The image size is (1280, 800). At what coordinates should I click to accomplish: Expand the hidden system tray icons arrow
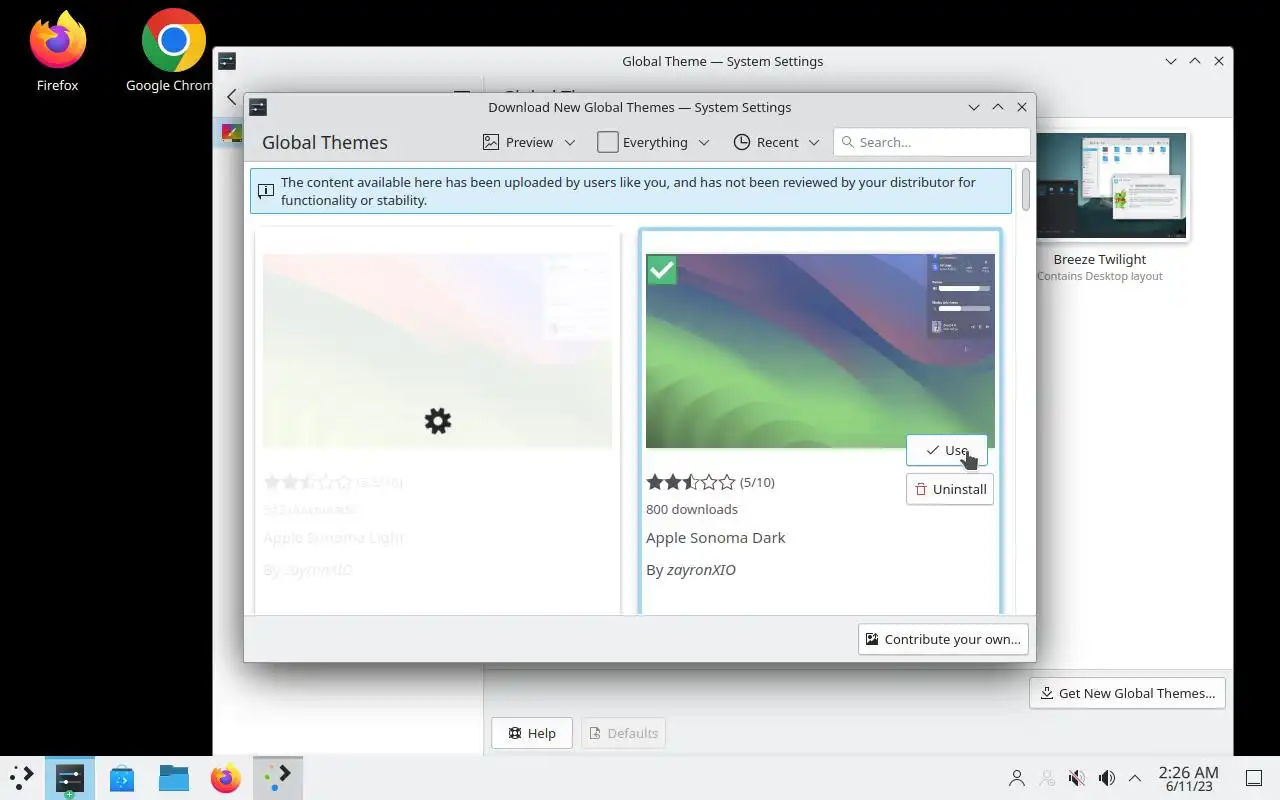point(1135,777)
